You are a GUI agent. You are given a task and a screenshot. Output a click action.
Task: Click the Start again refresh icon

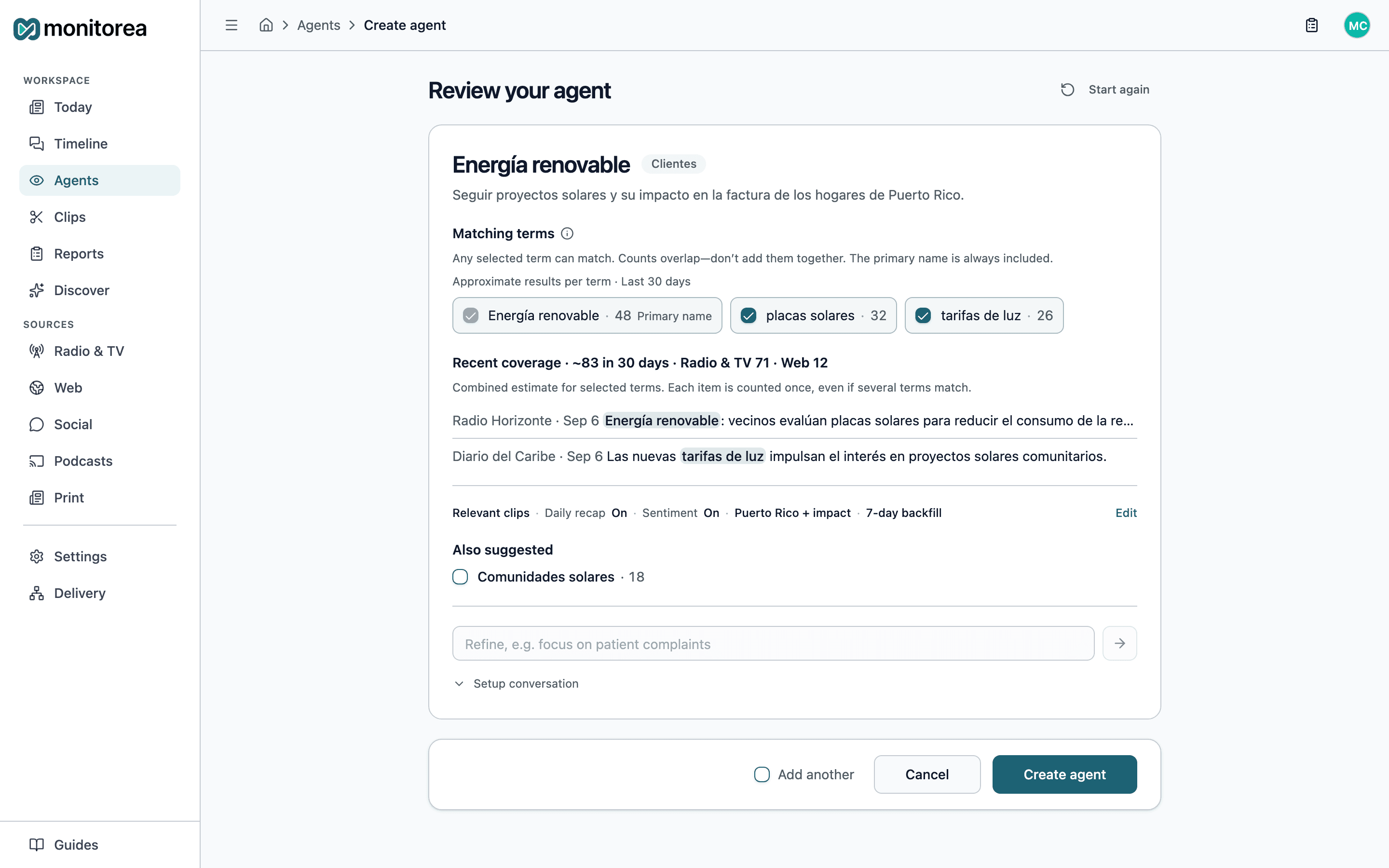coord(1068,90)
